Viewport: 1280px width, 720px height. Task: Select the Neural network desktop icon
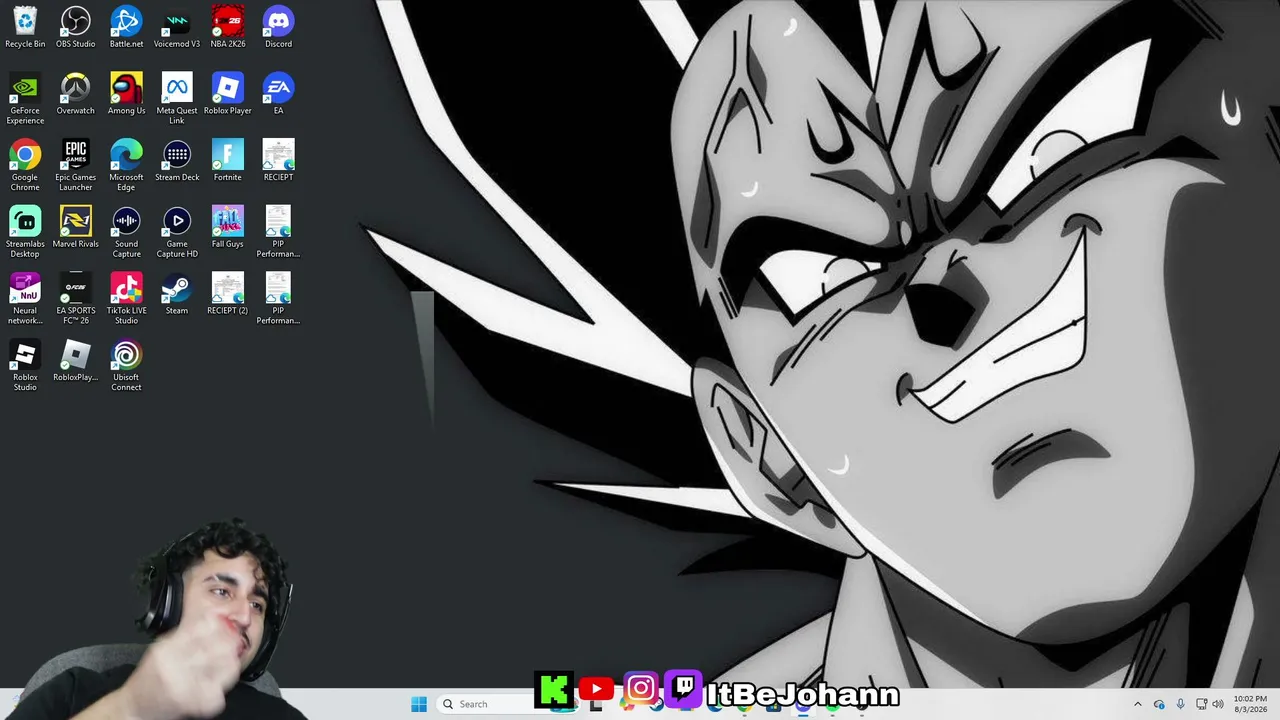point(25,298)
